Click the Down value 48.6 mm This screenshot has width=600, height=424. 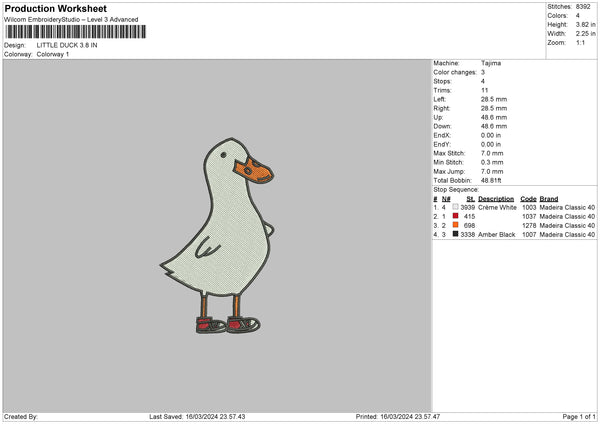(x=494, y=126)
